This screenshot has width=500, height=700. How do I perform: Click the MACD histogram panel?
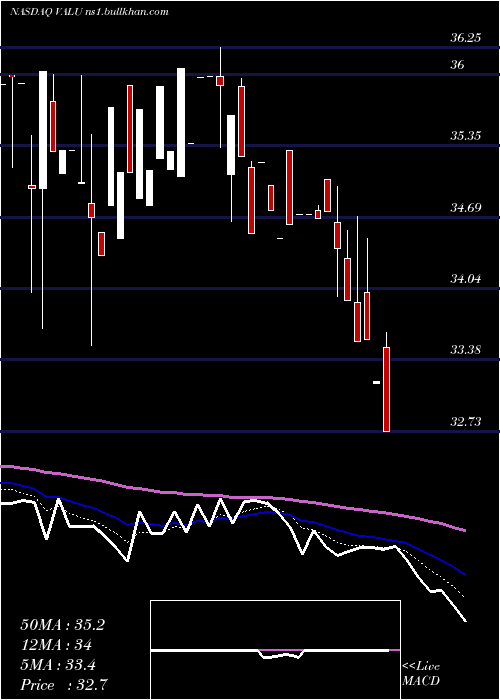point(275,650)
